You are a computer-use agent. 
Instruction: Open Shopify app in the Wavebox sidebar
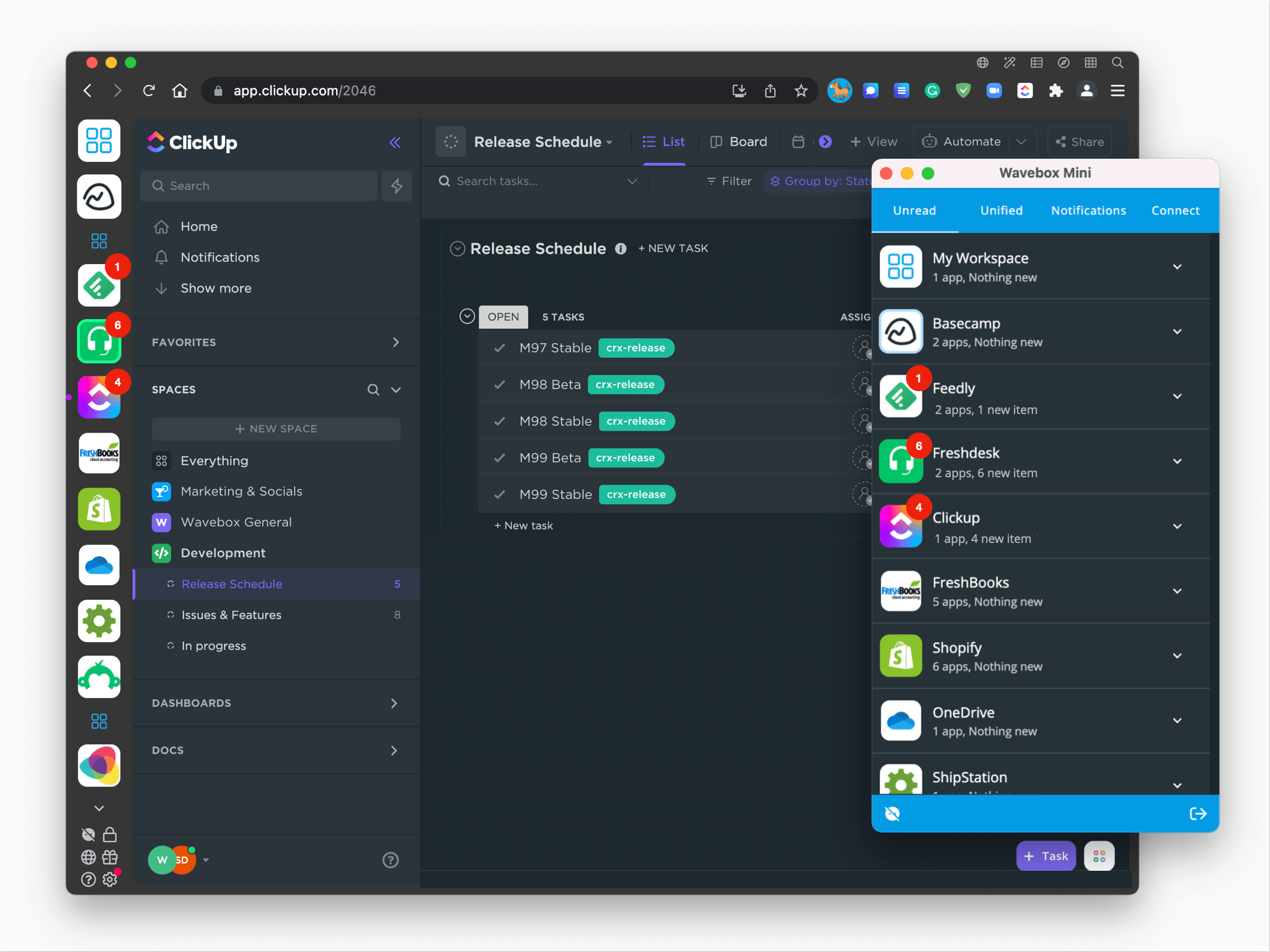[99, 509]
